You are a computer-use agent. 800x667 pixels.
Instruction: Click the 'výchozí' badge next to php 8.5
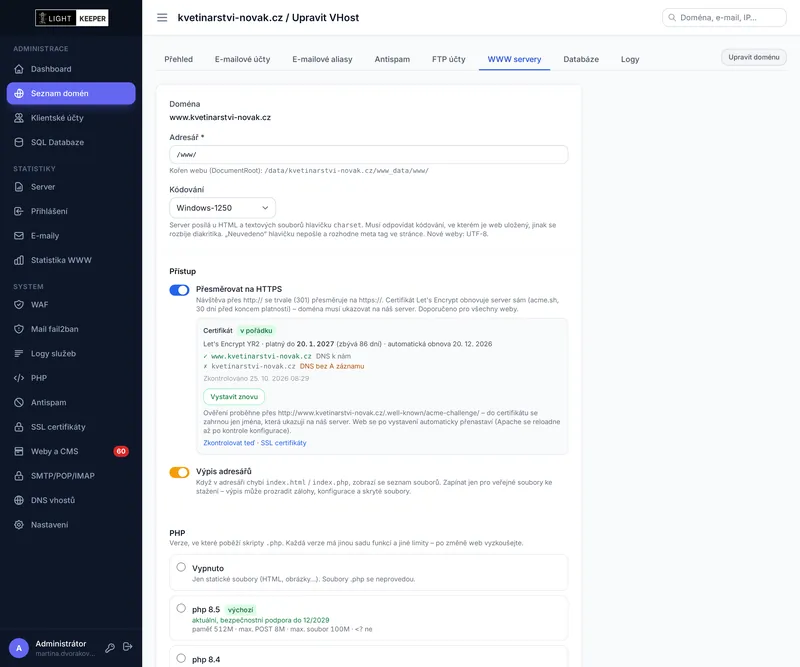coord(240,609)
